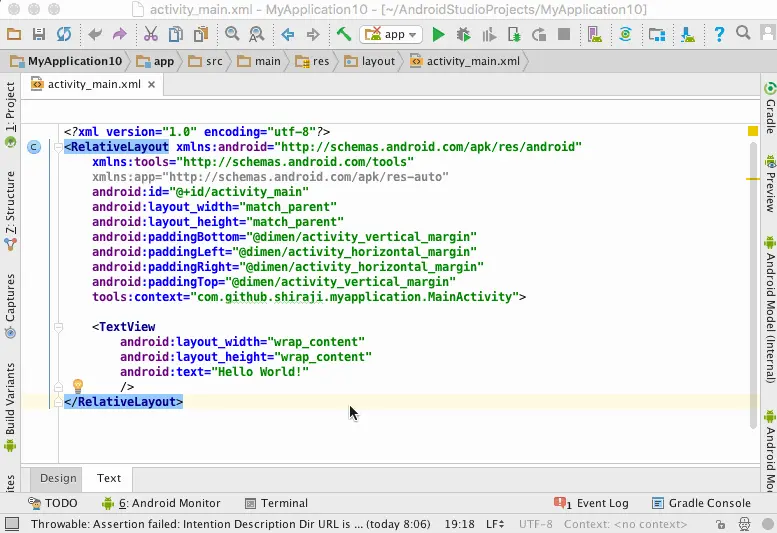Click the Undo arrow in toolbar
The image size is (777, 533).
pos(95,34)
